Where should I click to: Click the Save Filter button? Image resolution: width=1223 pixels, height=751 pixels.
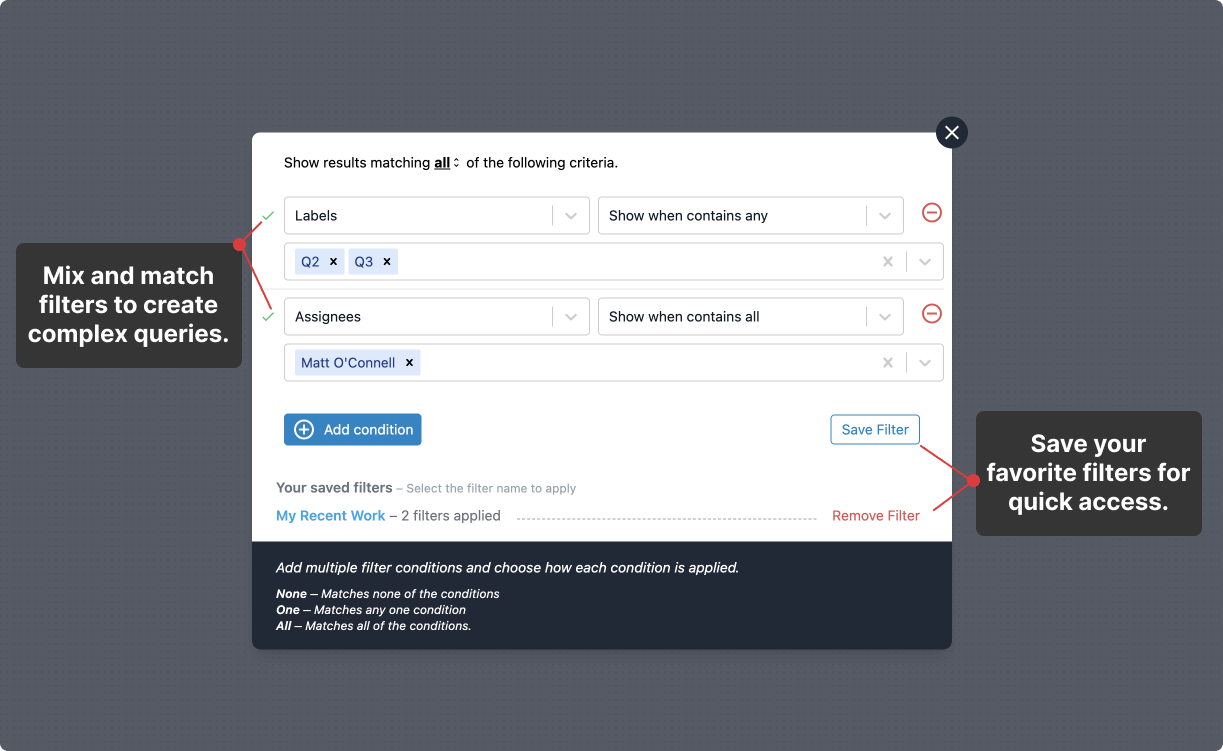pyautogui.click(x=875, y=430)
